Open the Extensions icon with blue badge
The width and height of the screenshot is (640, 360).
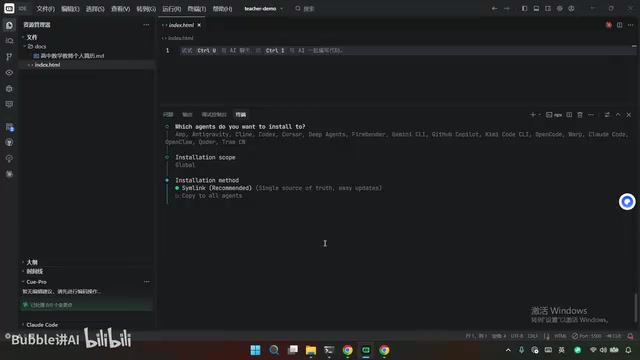(x=9, y=127)
